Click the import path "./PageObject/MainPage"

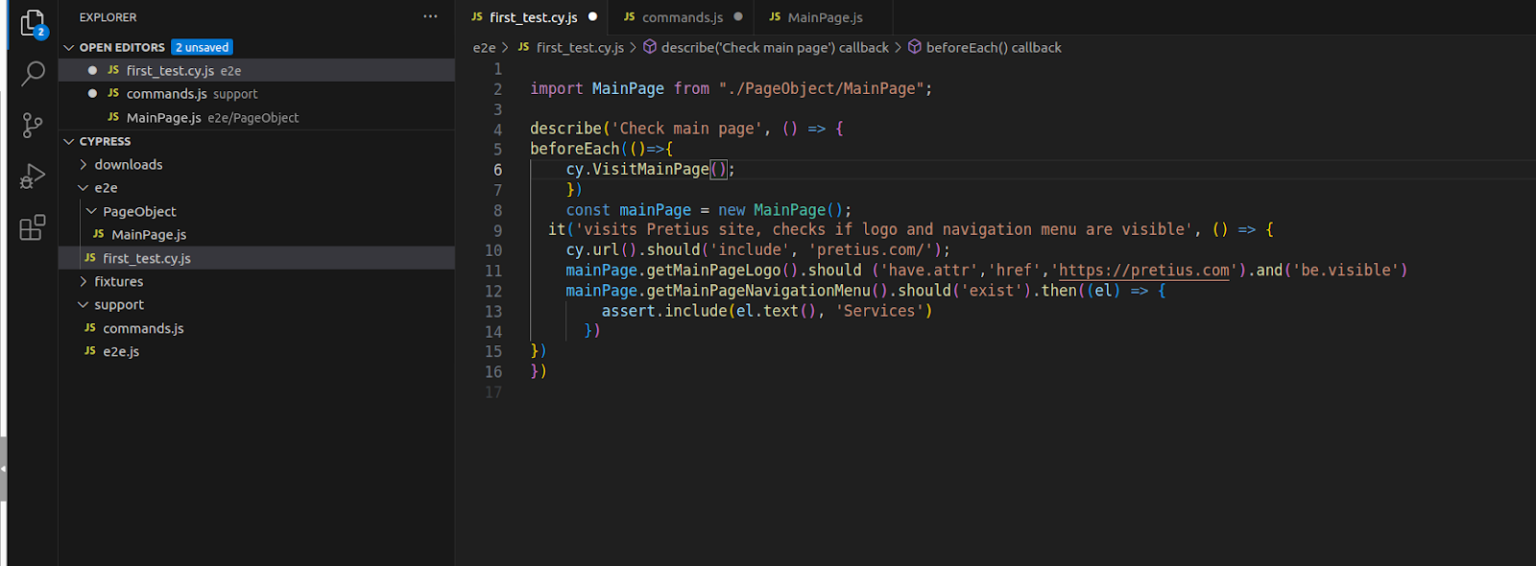(821, 88)
